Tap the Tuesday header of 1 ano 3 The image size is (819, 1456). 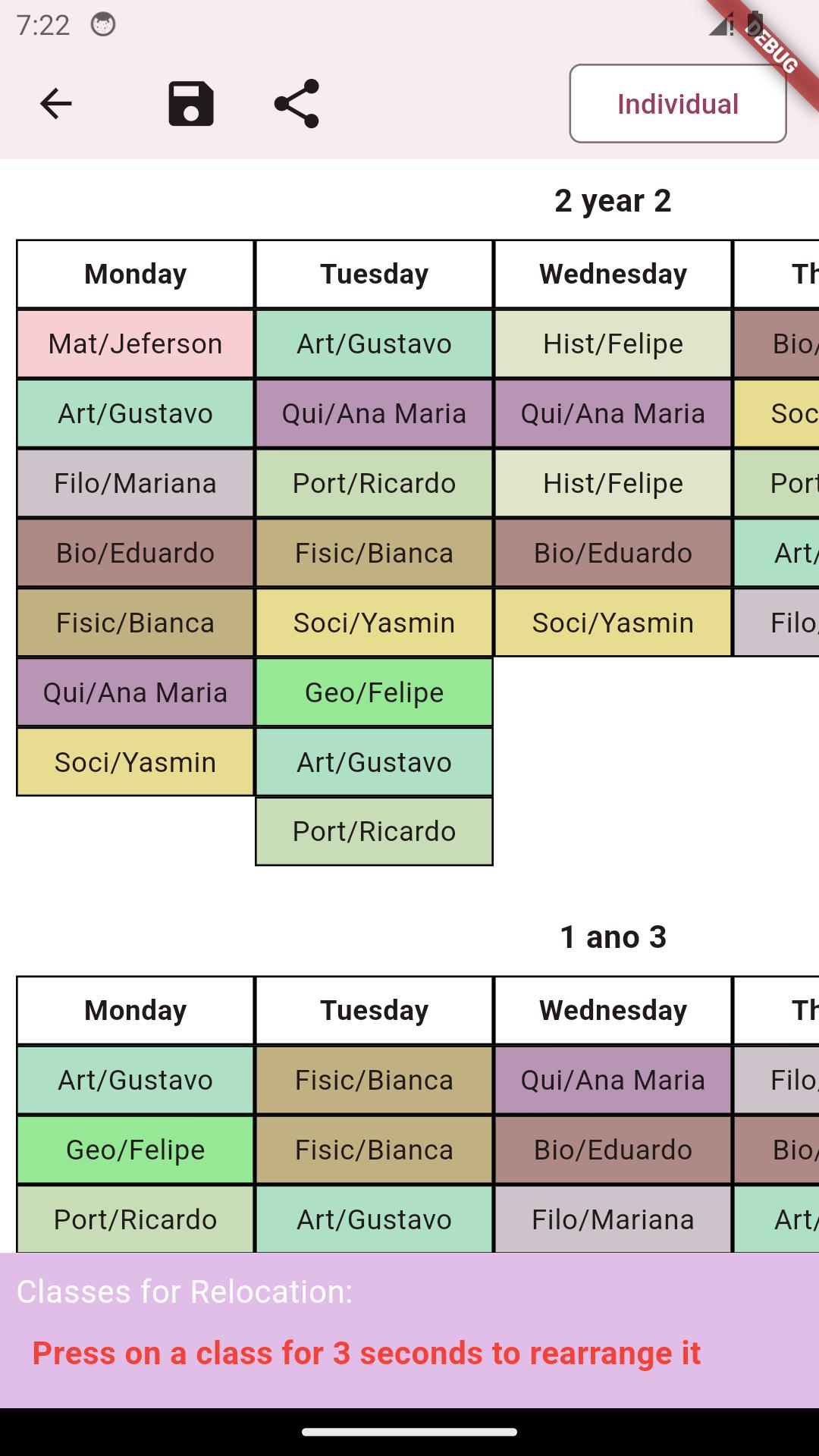click(374, 1011)
